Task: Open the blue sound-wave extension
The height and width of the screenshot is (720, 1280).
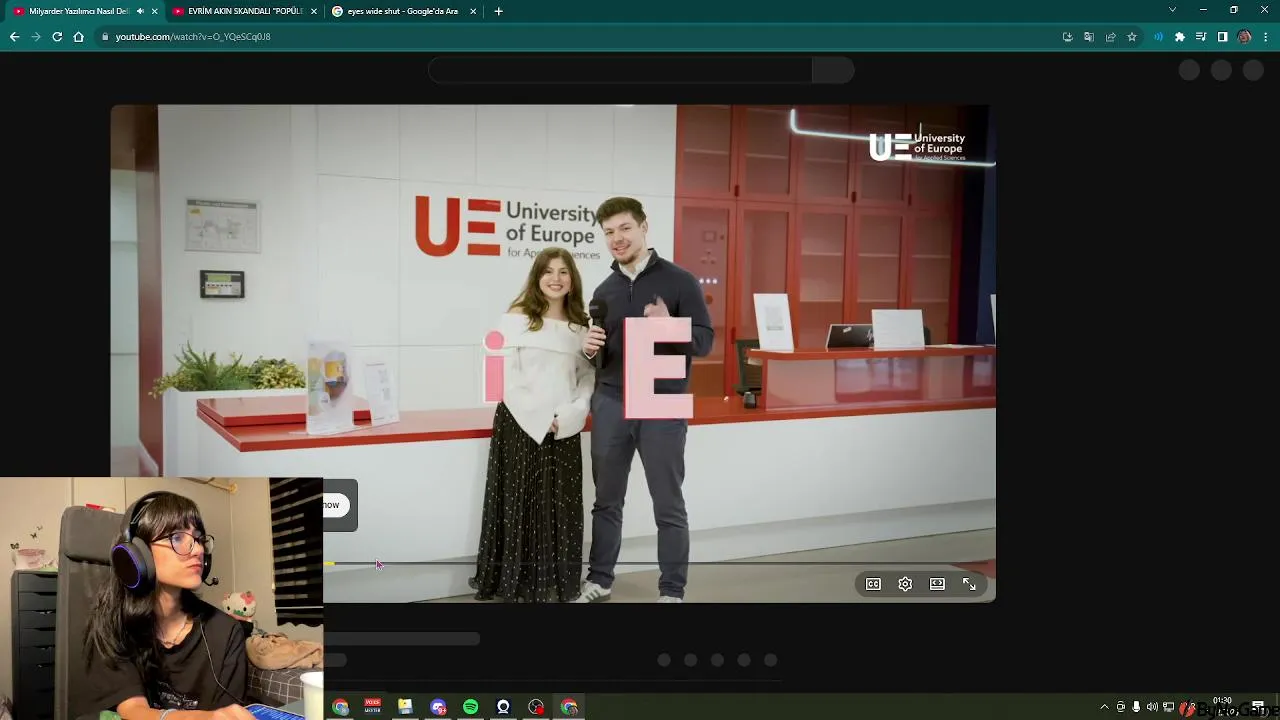Action: coord(1159,37)
